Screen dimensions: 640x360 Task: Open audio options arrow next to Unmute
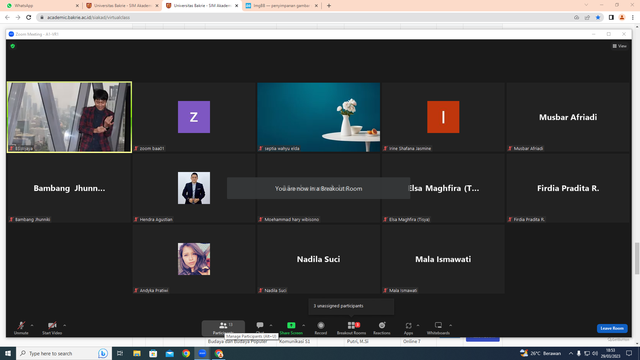[x=32, y=325]
